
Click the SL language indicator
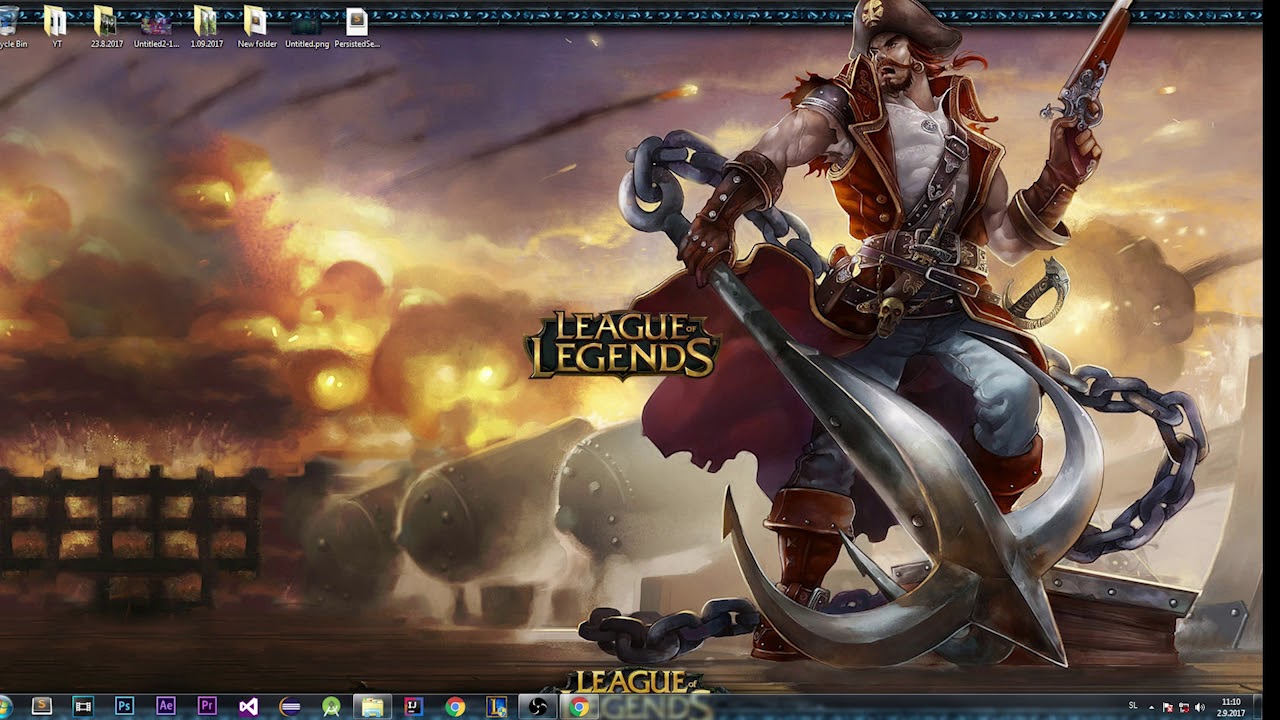tap(1133, 706)
